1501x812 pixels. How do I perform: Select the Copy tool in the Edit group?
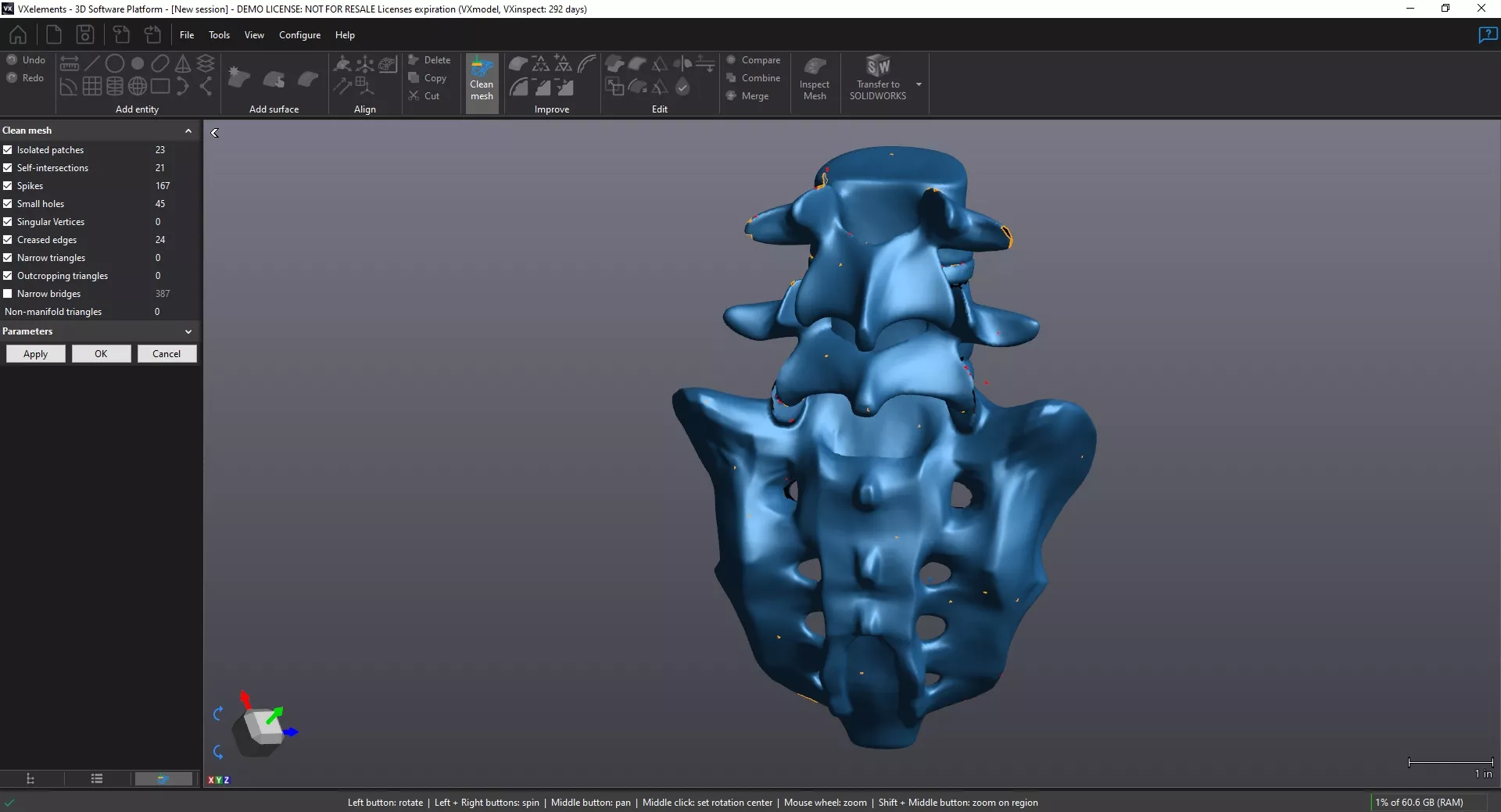coord(429,77)
